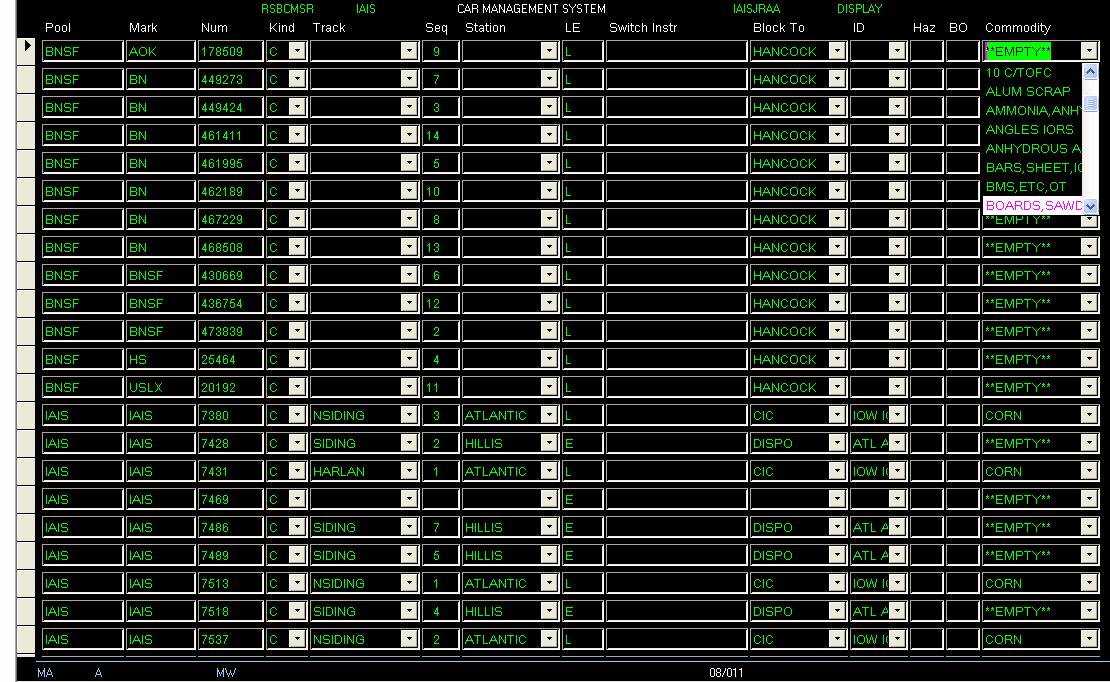1110x682 pixels.
Task: Click the 'RSBCMSR' code in the header
Action: tap(287, 9)
